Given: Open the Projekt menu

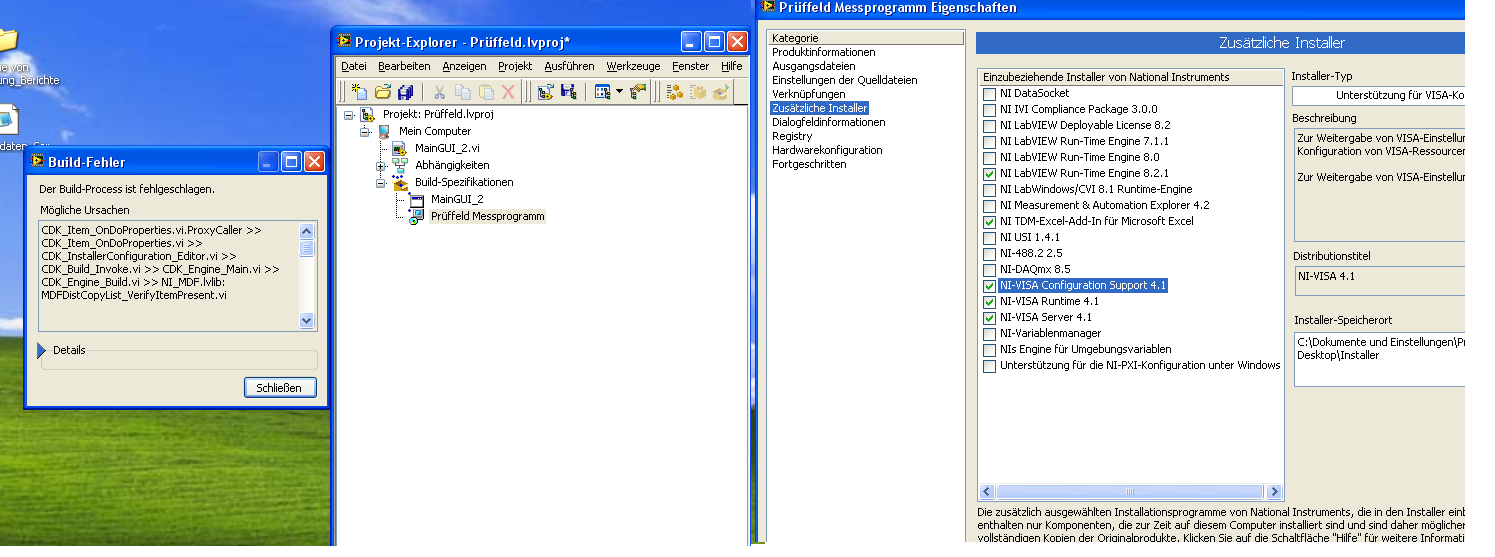Looking at the screenshot, I should click(x=515, y=66).
